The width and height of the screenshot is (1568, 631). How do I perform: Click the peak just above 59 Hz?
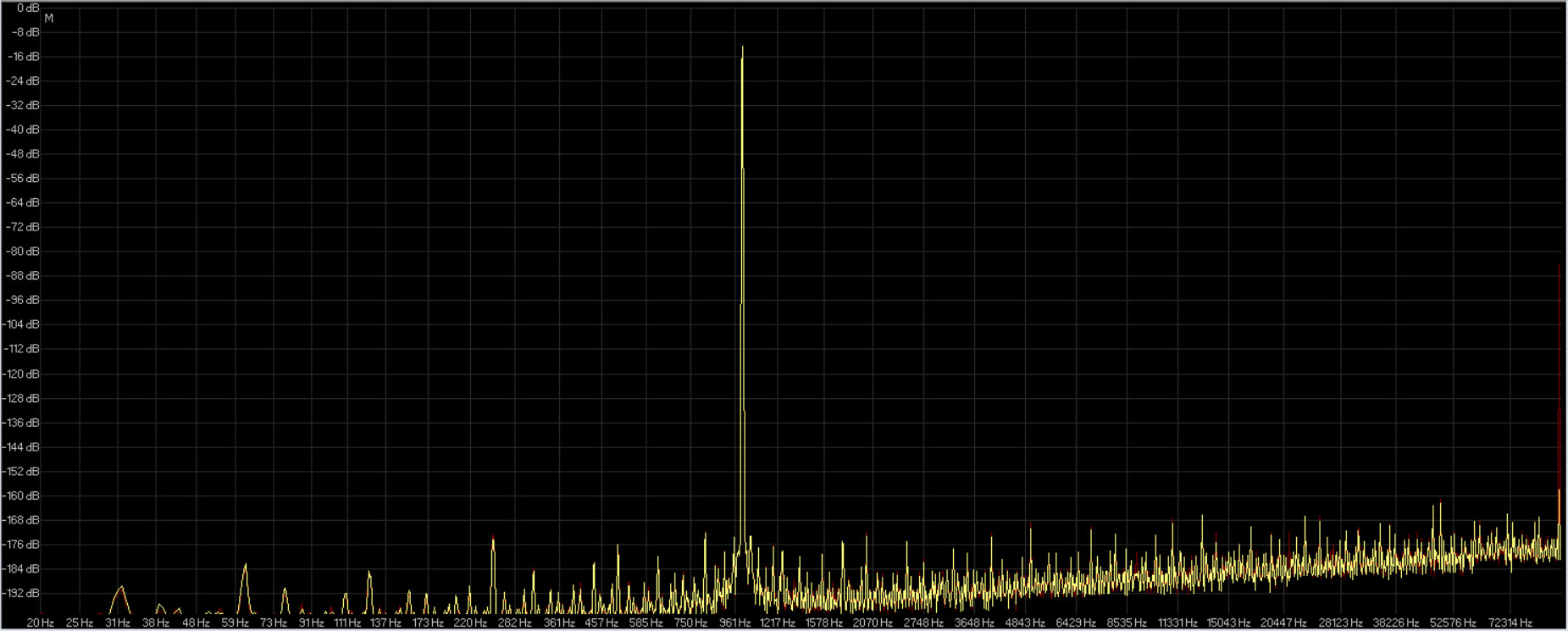point(245,566)
